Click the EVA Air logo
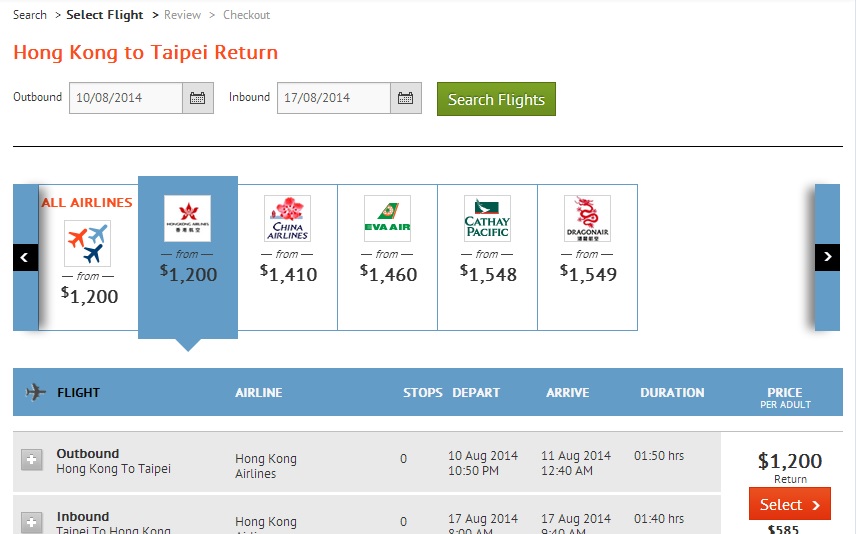 coord(387,218)
